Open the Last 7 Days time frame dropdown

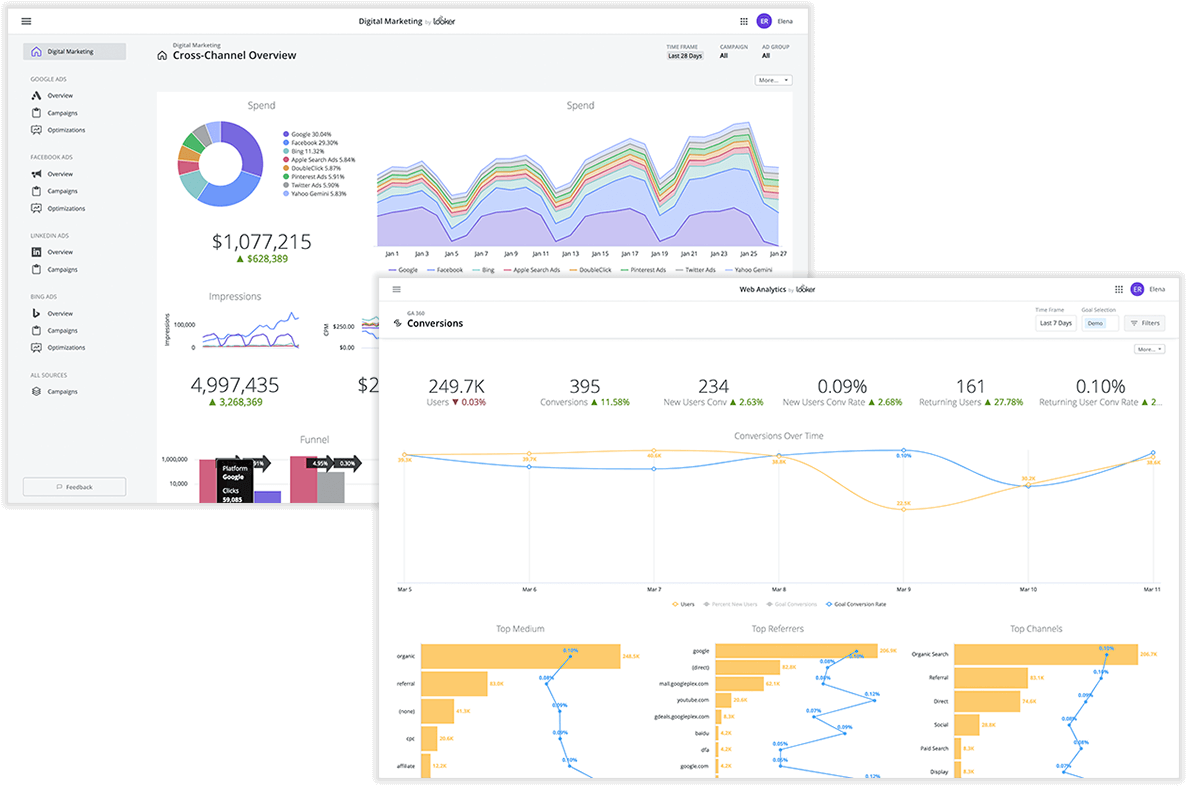click(x=1055, y=323)
